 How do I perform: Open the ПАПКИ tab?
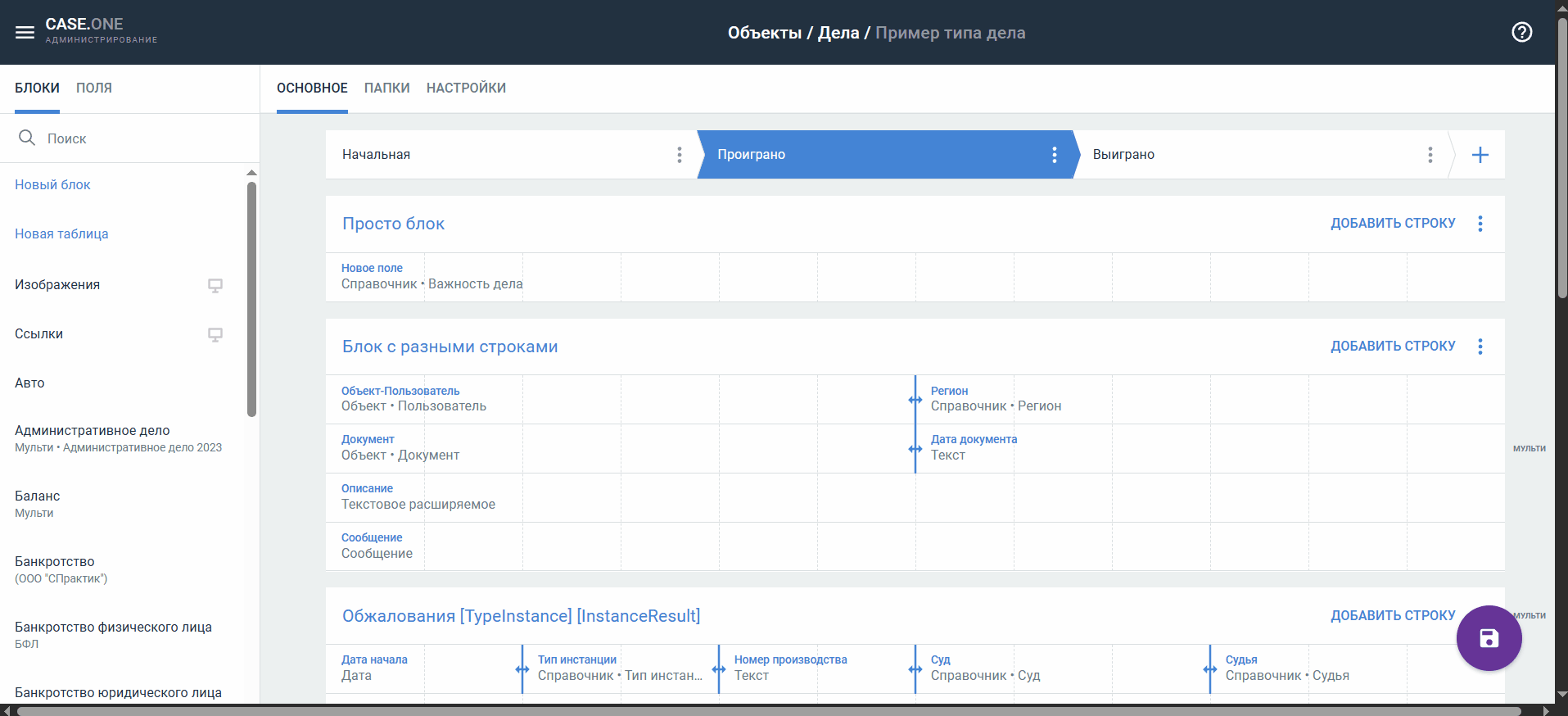pos(386,88)
